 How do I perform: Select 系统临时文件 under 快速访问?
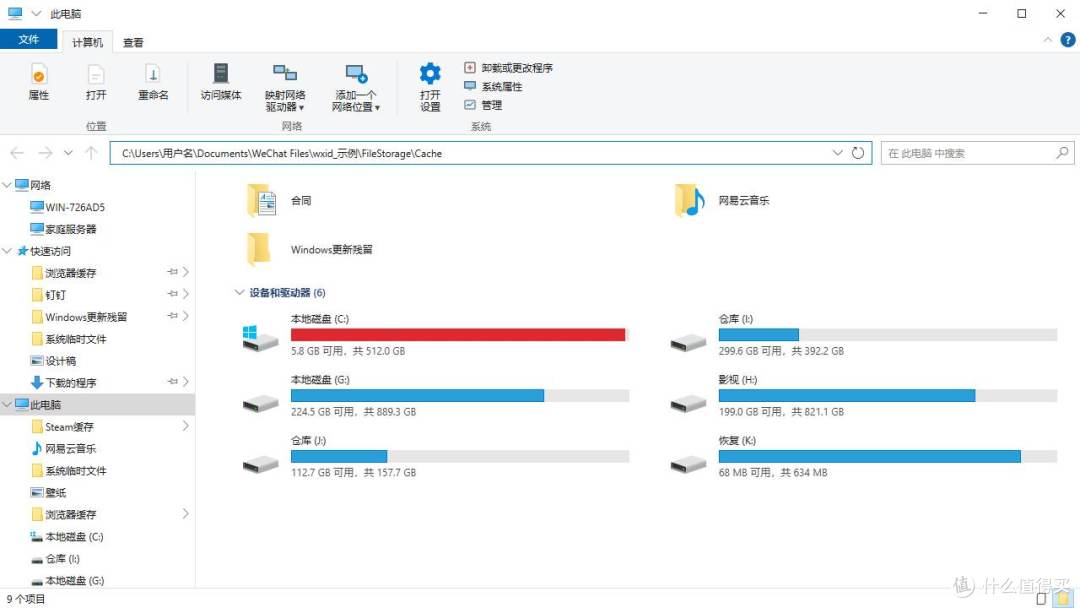(x=69, y=339)
